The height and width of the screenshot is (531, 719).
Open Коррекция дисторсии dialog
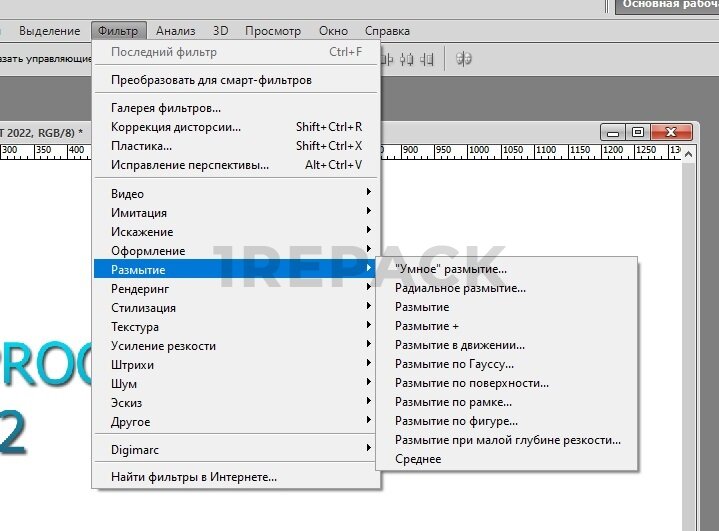tap(176, 127)
